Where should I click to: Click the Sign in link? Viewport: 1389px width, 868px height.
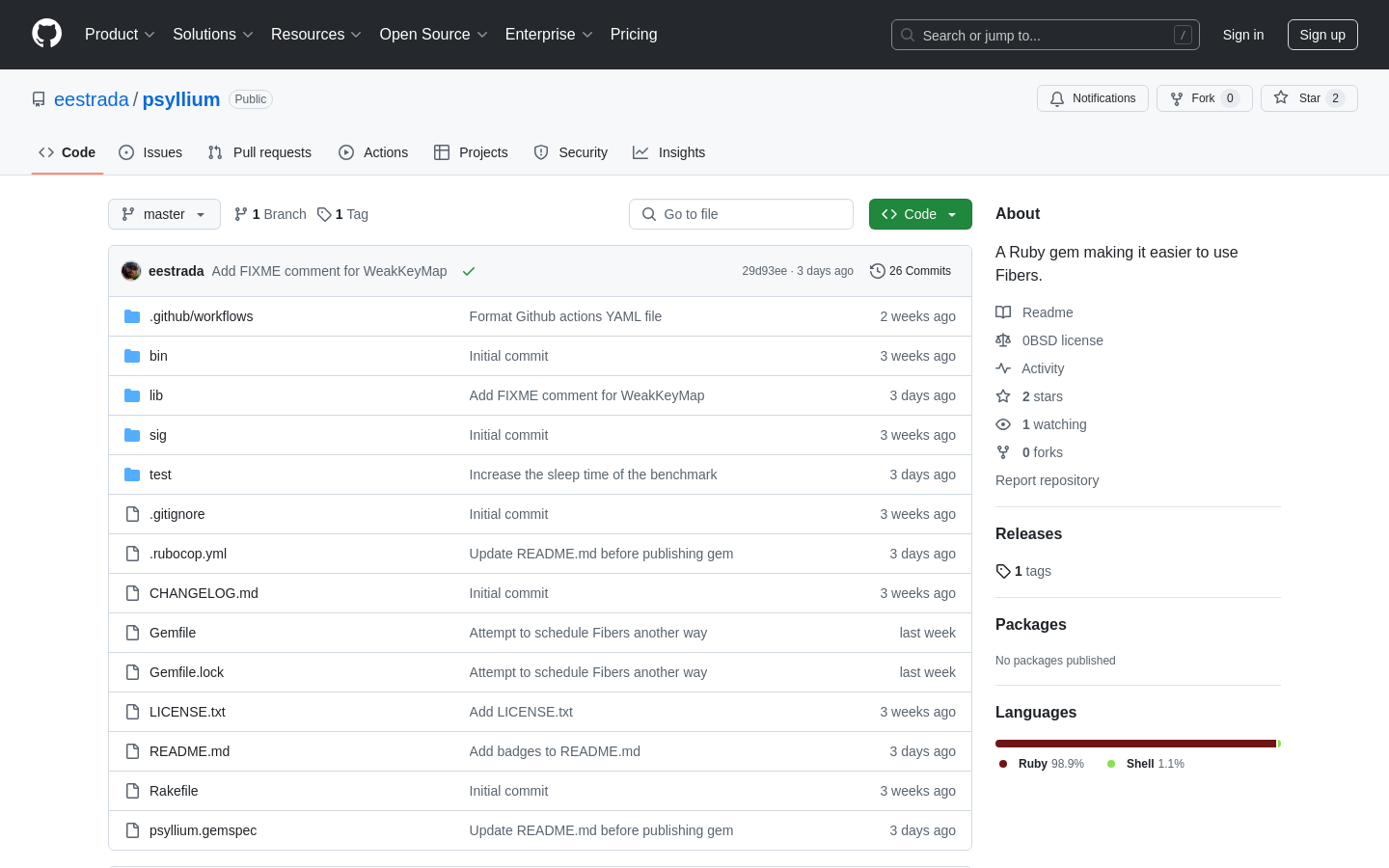(1243, 35)
